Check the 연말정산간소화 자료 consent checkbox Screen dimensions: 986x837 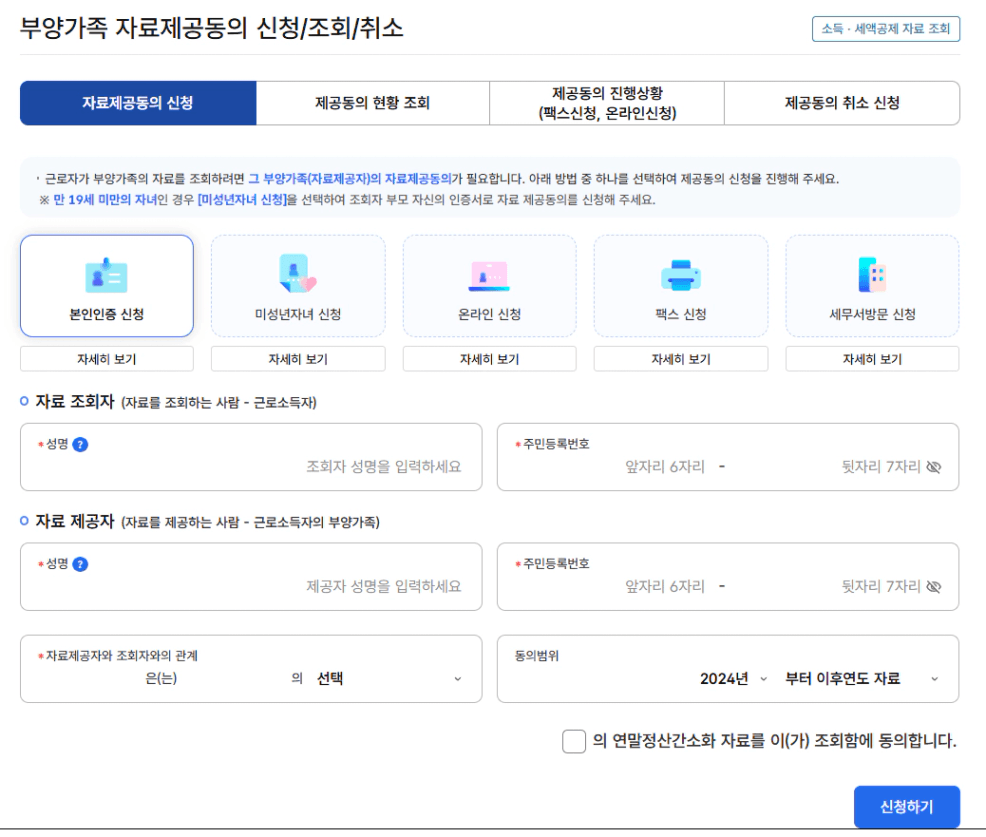[x=573, y=742]
